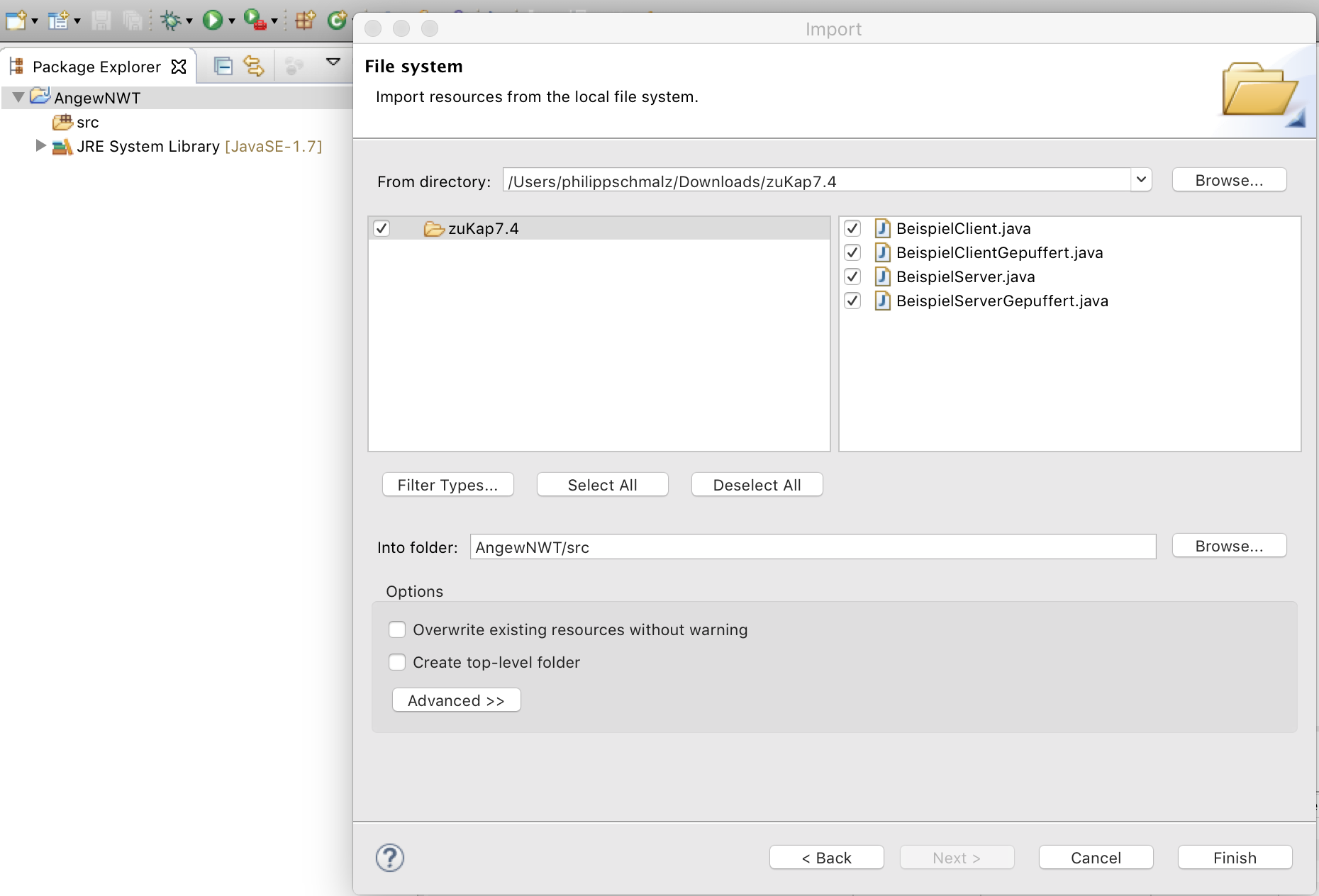Click the Into folder text field
1319x896 pixels.
(812, 547)
